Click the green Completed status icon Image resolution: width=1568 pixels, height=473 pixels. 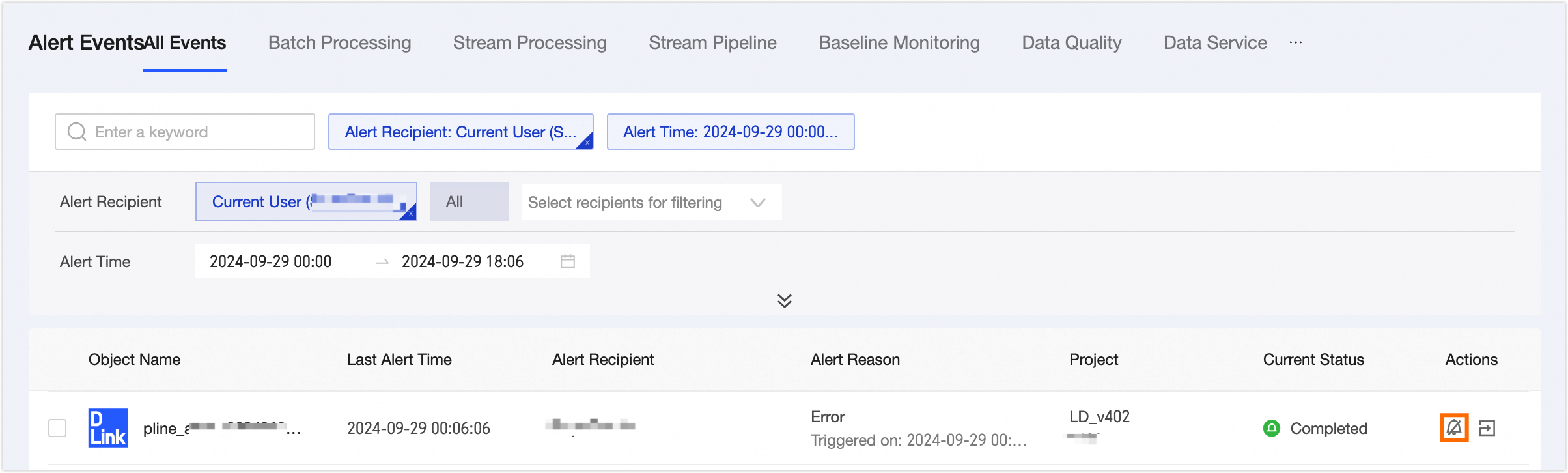pyautogui.click(x=1271, y=428)
